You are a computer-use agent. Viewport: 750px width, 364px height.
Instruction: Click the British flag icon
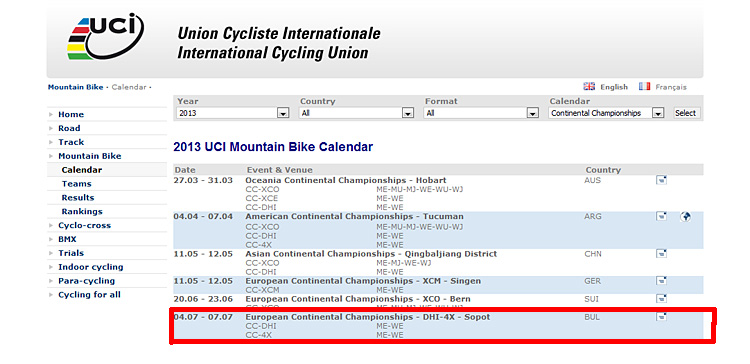(589, 87)
